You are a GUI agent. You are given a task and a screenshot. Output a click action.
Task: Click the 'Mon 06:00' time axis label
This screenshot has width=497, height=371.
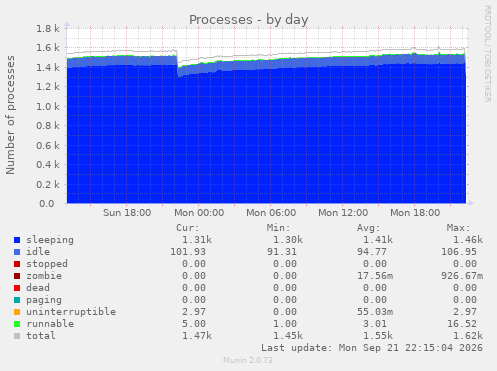point(271,213)
